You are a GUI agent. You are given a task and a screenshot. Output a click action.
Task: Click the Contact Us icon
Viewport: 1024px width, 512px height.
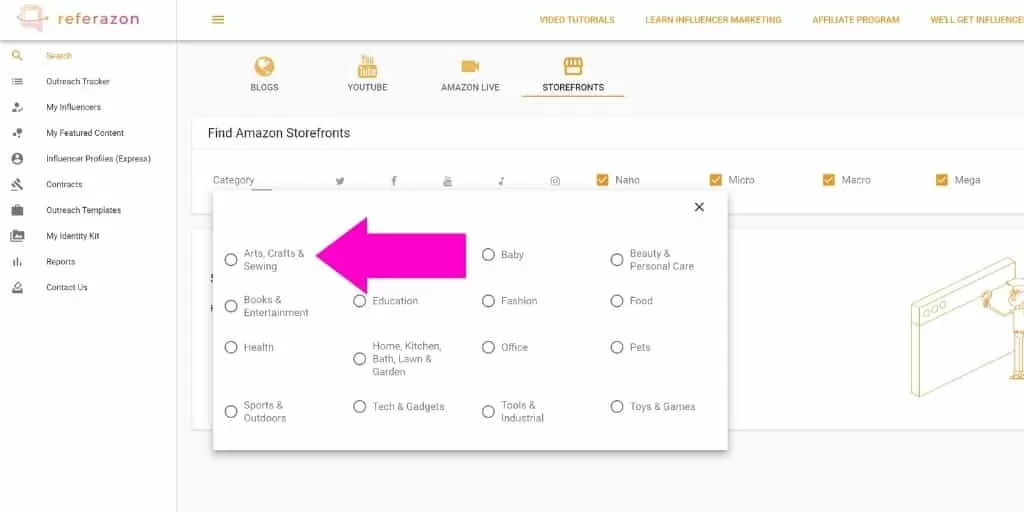click(18, 287)
